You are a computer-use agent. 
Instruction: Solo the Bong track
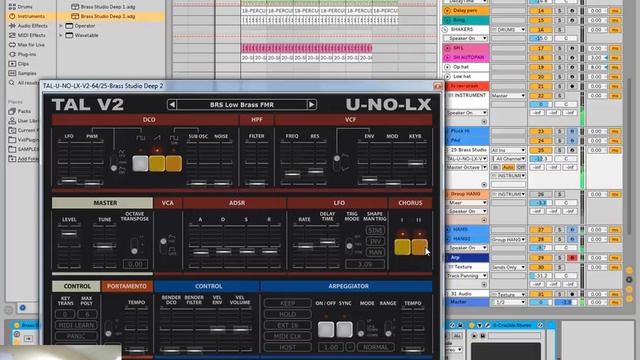[560, 20]
